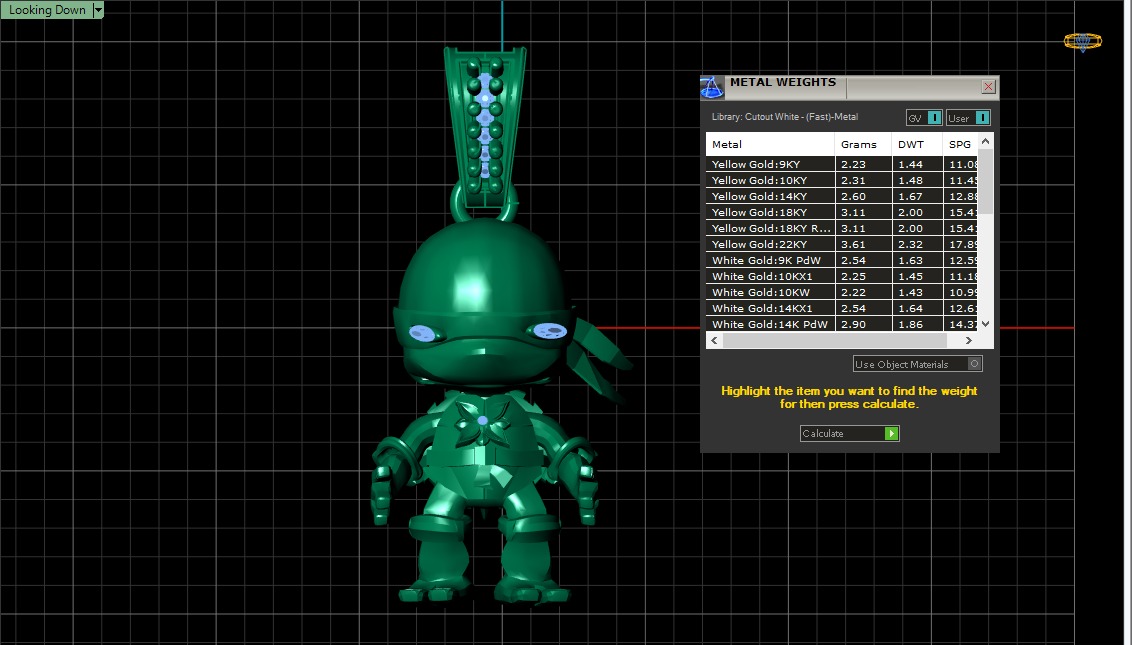This screenshot has height=645, width=1132.
Task: Click the vertical scrollbar thumb
Action: pyautogui.click(x=986, y=182)
